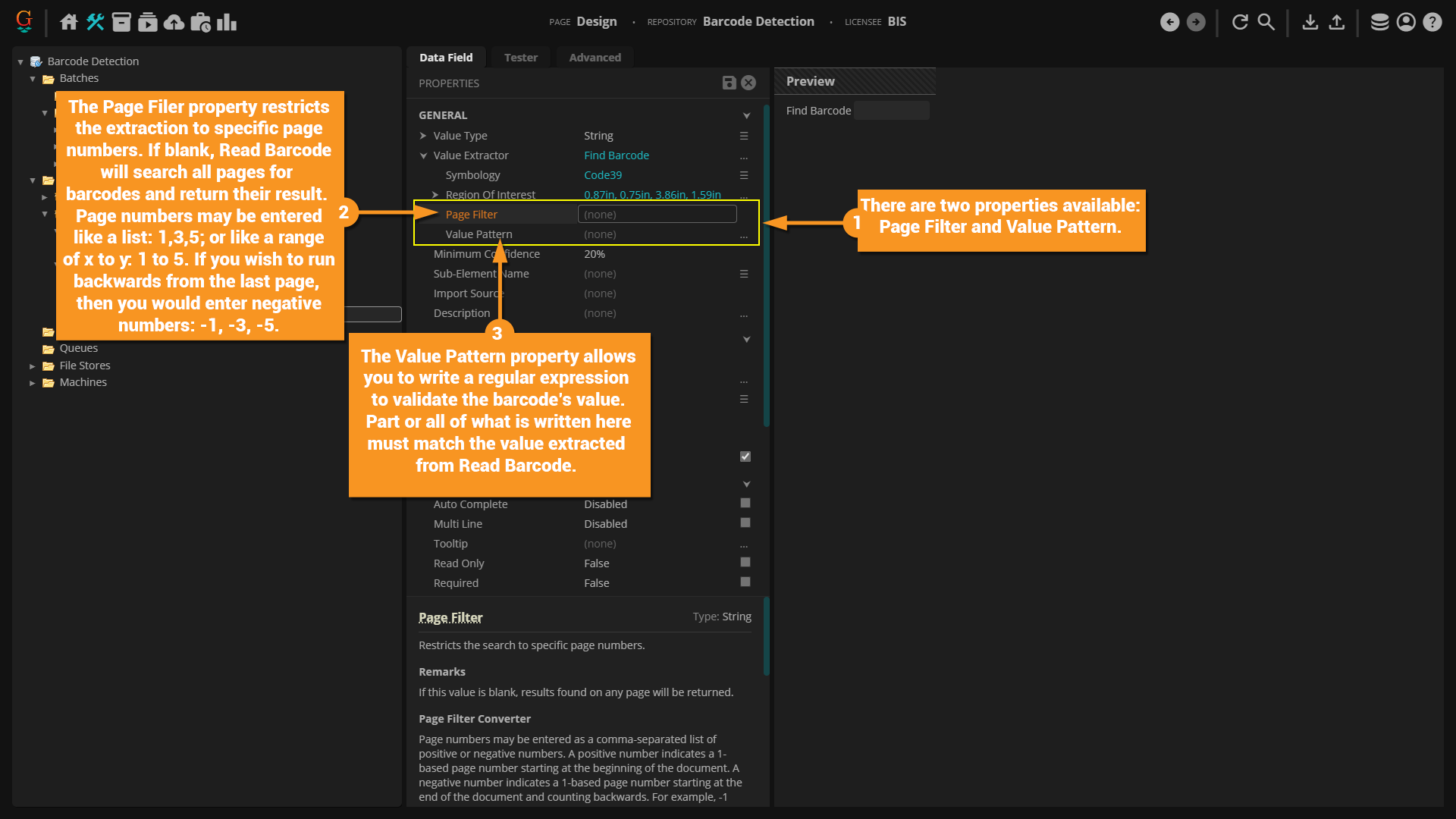Click the cloud upload Imports icon
Image resolution: width=1456 pixels, height=819 pixels.
(x=174, y=22)
